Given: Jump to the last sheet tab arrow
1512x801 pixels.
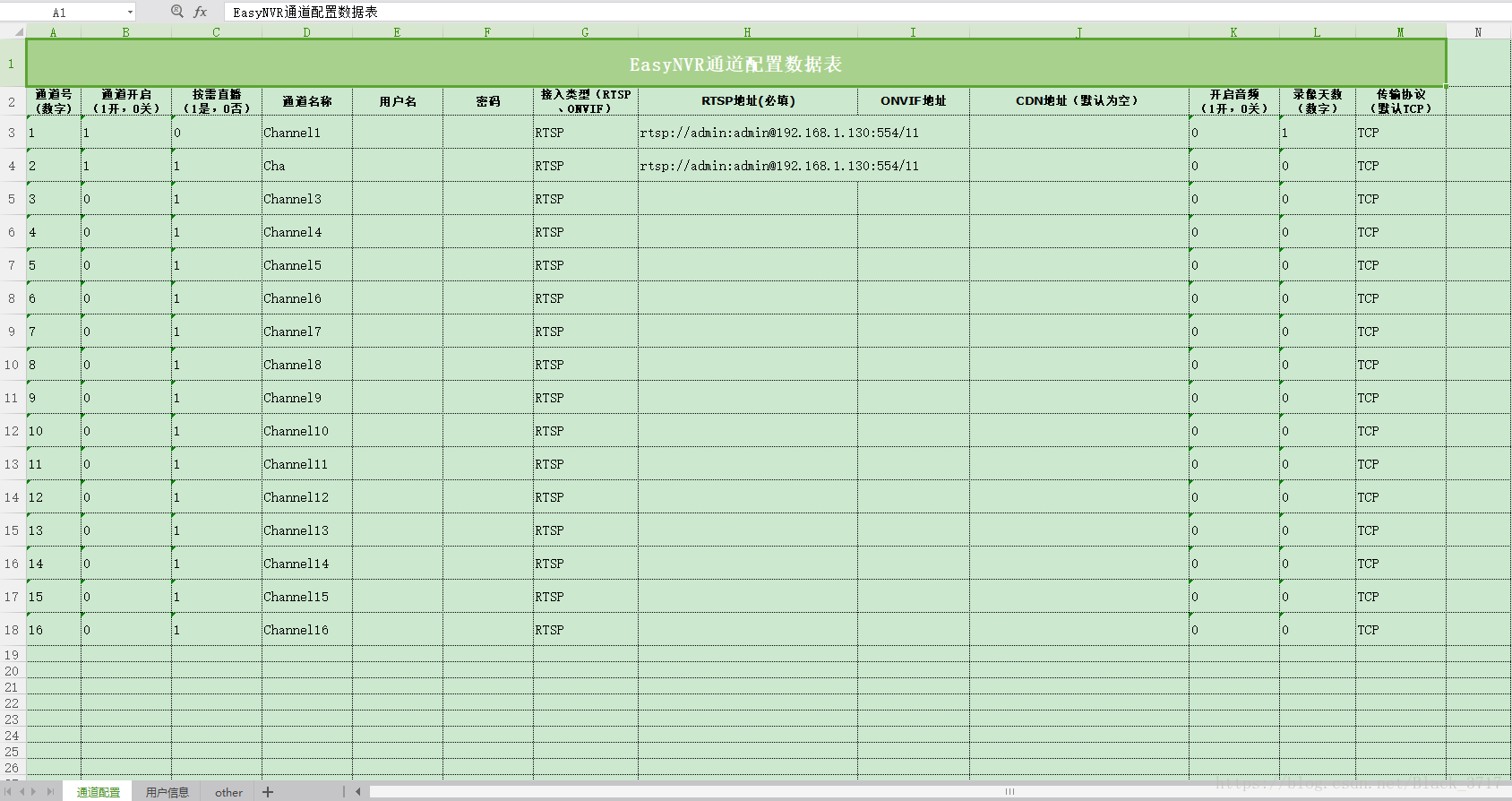Looking at the screenshot, I should point(49,792).
